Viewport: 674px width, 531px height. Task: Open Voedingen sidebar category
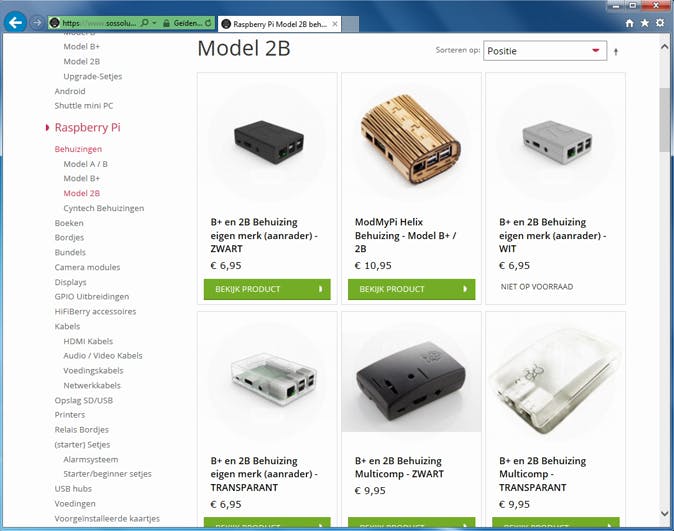75,504
